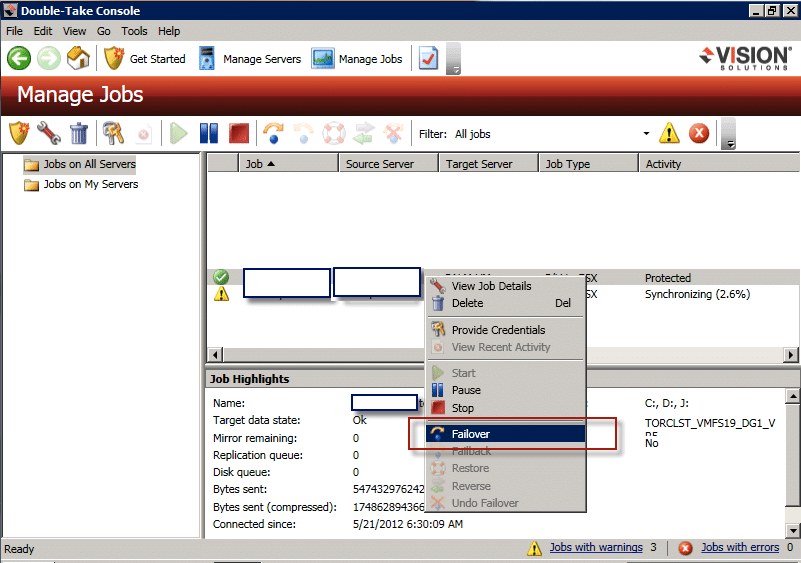Expand the main toolbar overflow handle

(x=454, y=59)
